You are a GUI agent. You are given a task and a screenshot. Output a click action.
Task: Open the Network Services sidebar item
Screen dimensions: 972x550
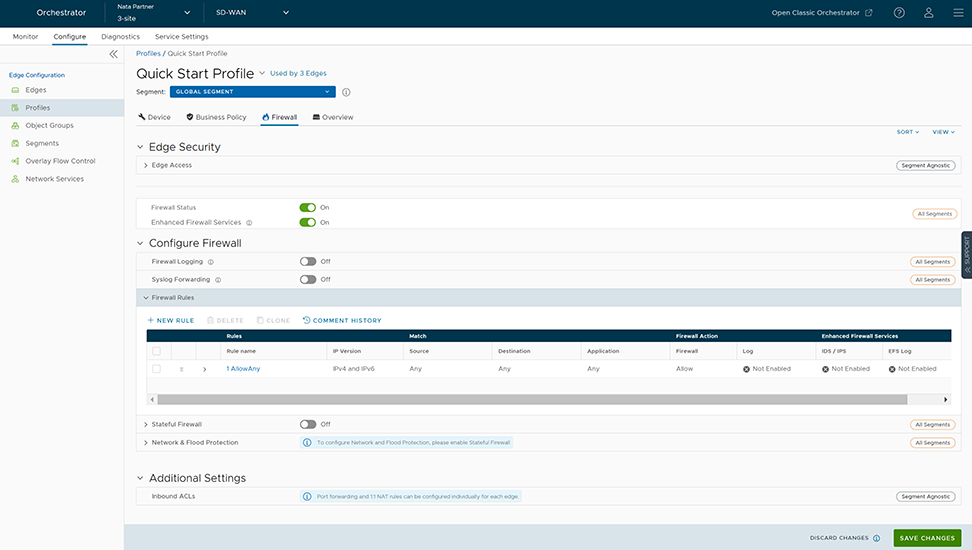click(x=54, y=179)
